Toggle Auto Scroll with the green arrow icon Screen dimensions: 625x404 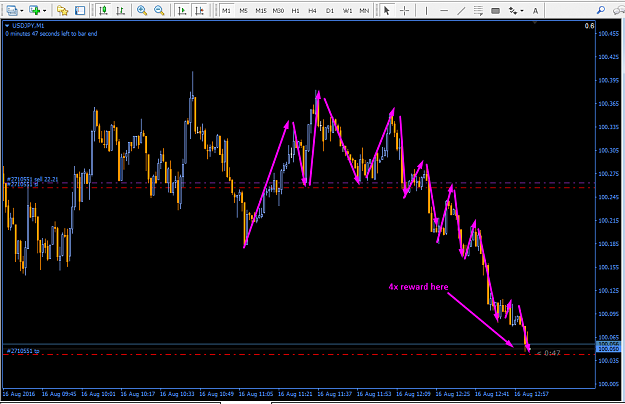[x=182, y=10]
